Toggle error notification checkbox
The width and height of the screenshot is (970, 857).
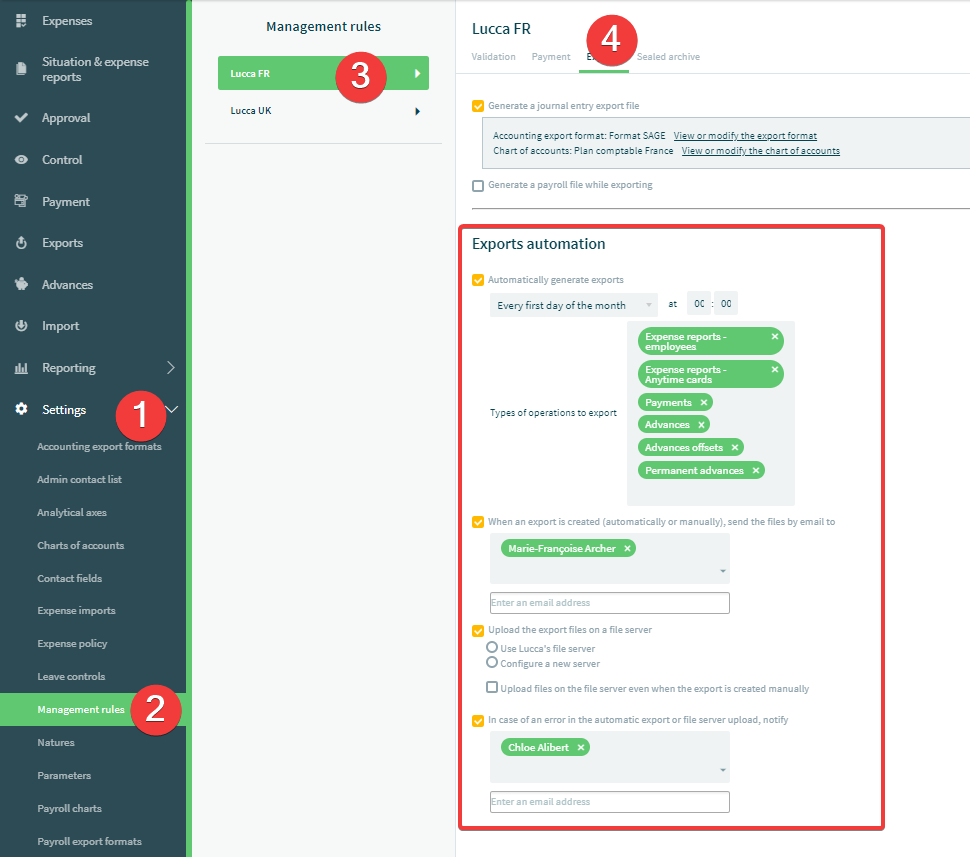coord(478,721)
